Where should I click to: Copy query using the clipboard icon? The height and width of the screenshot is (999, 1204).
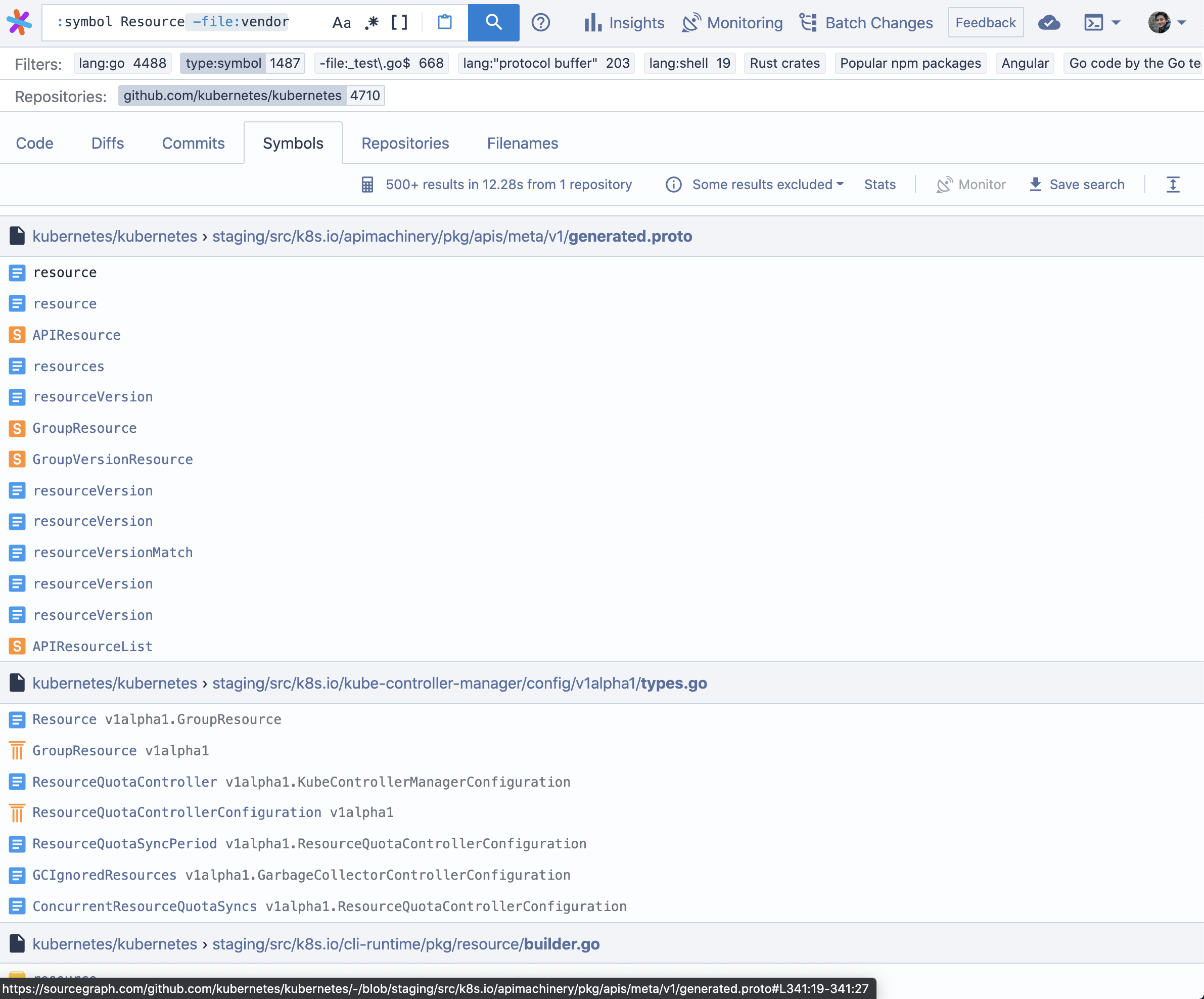pos(444,22)
